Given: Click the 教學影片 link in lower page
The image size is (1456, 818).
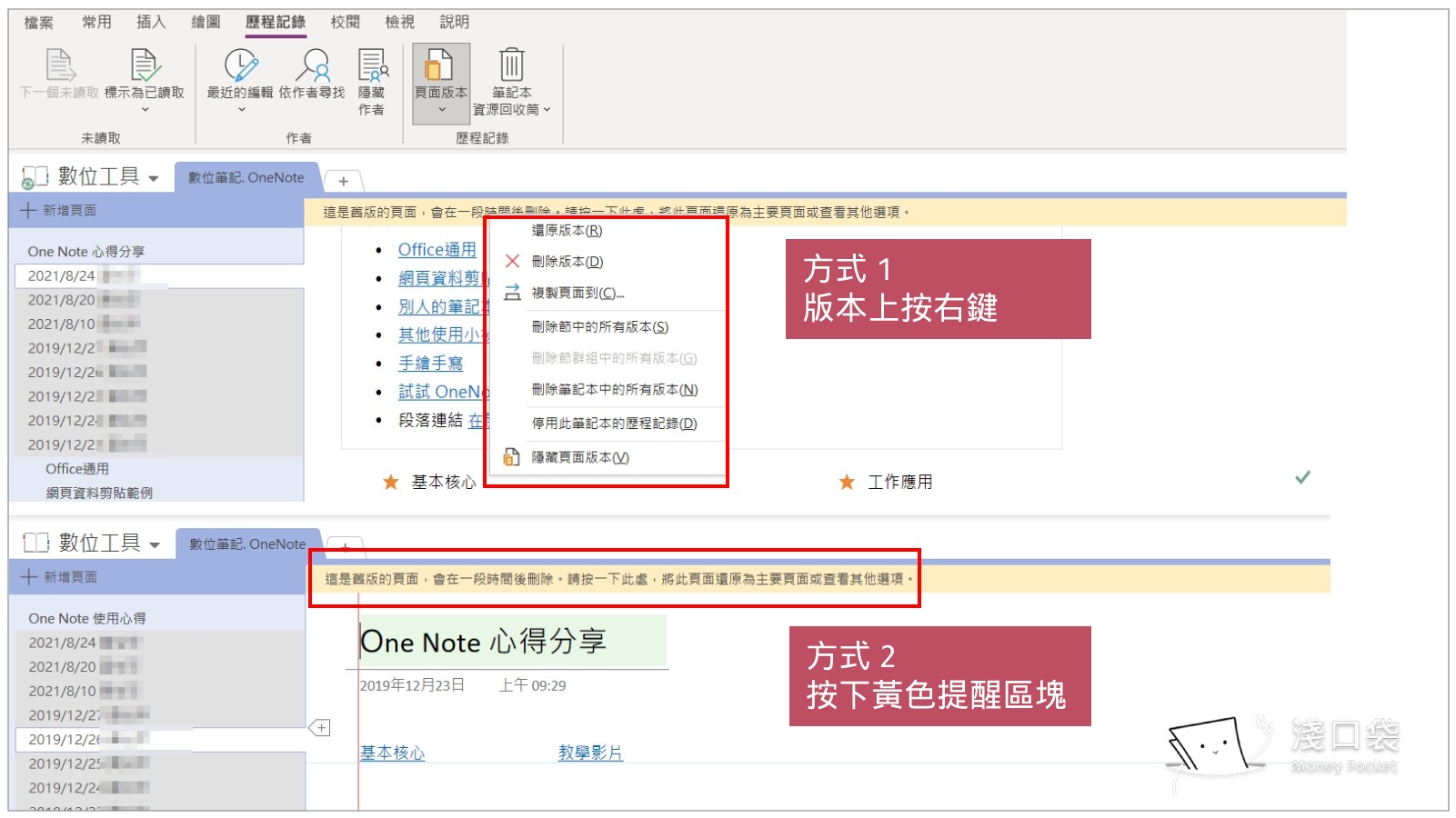Looking at the screenshot, I should pos(590,753).
